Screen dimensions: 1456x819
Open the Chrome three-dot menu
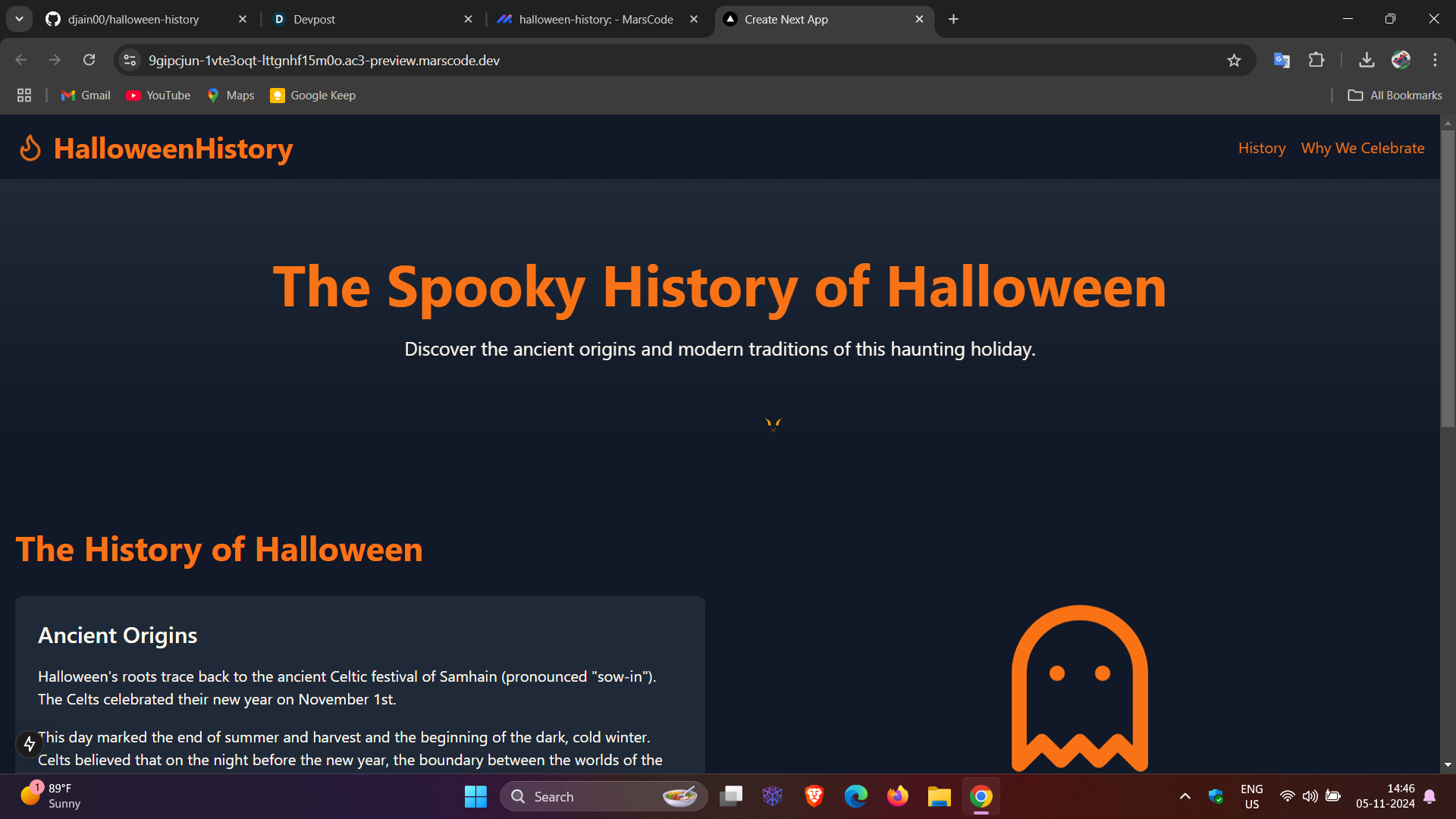(1435, 61)
